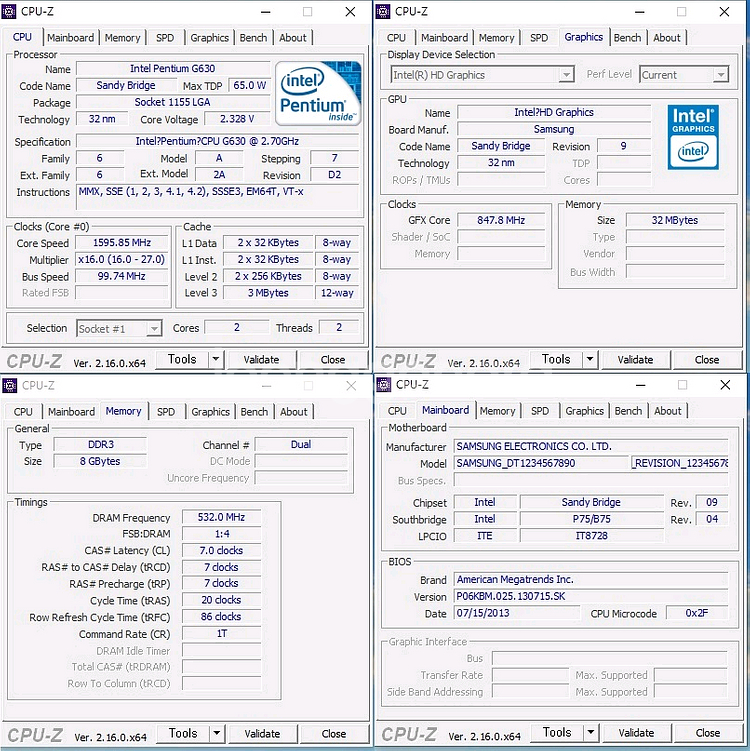The image size is (750, 751).
Task: Switch to Bench tab in the Processor window
Action: pos(253,38)
